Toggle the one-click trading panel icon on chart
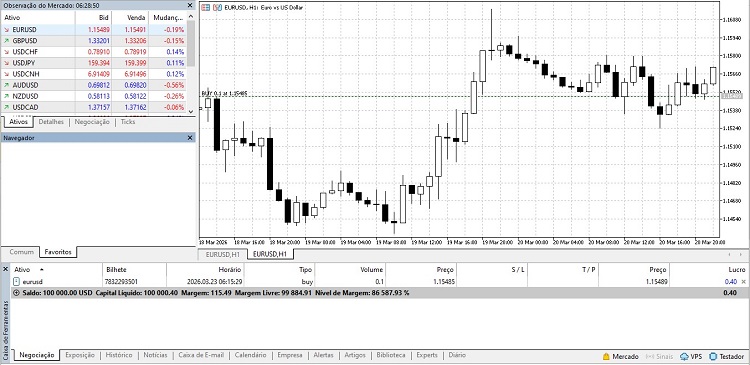The width and height of the screenshot is (750, 365). point(206,8)
